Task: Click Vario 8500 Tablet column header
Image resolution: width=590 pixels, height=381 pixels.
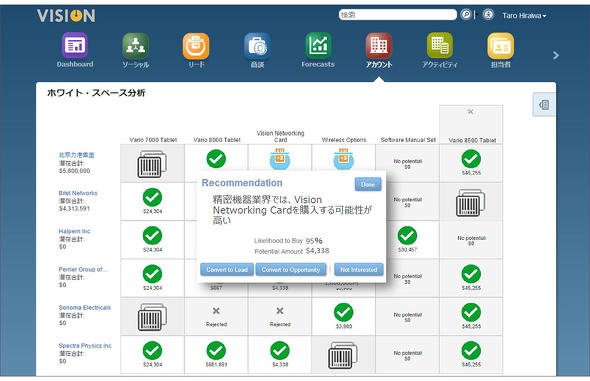Action: point(472,140)
